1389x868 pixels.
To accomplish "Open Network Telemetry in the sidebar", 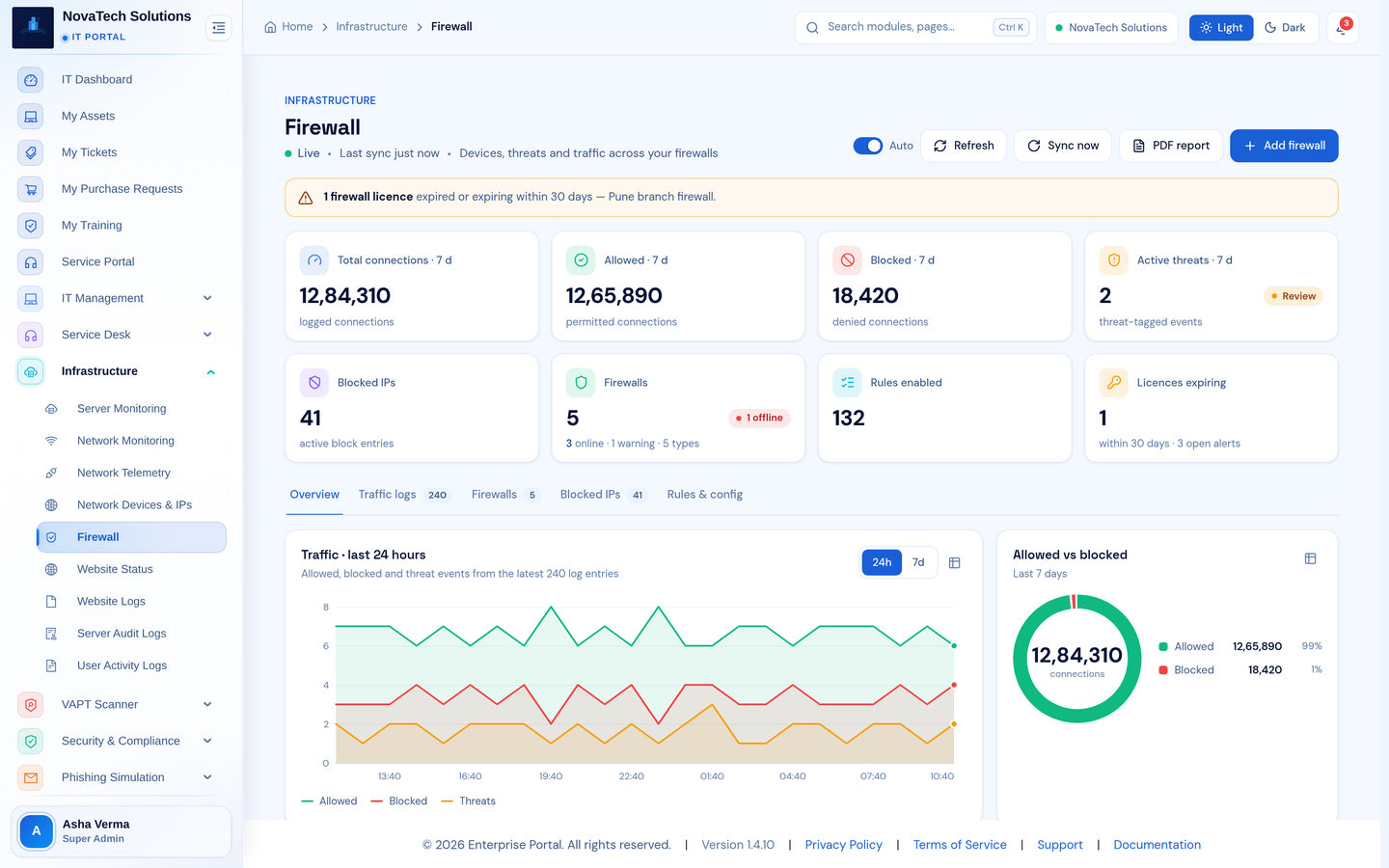I will (x=131, y=474).
